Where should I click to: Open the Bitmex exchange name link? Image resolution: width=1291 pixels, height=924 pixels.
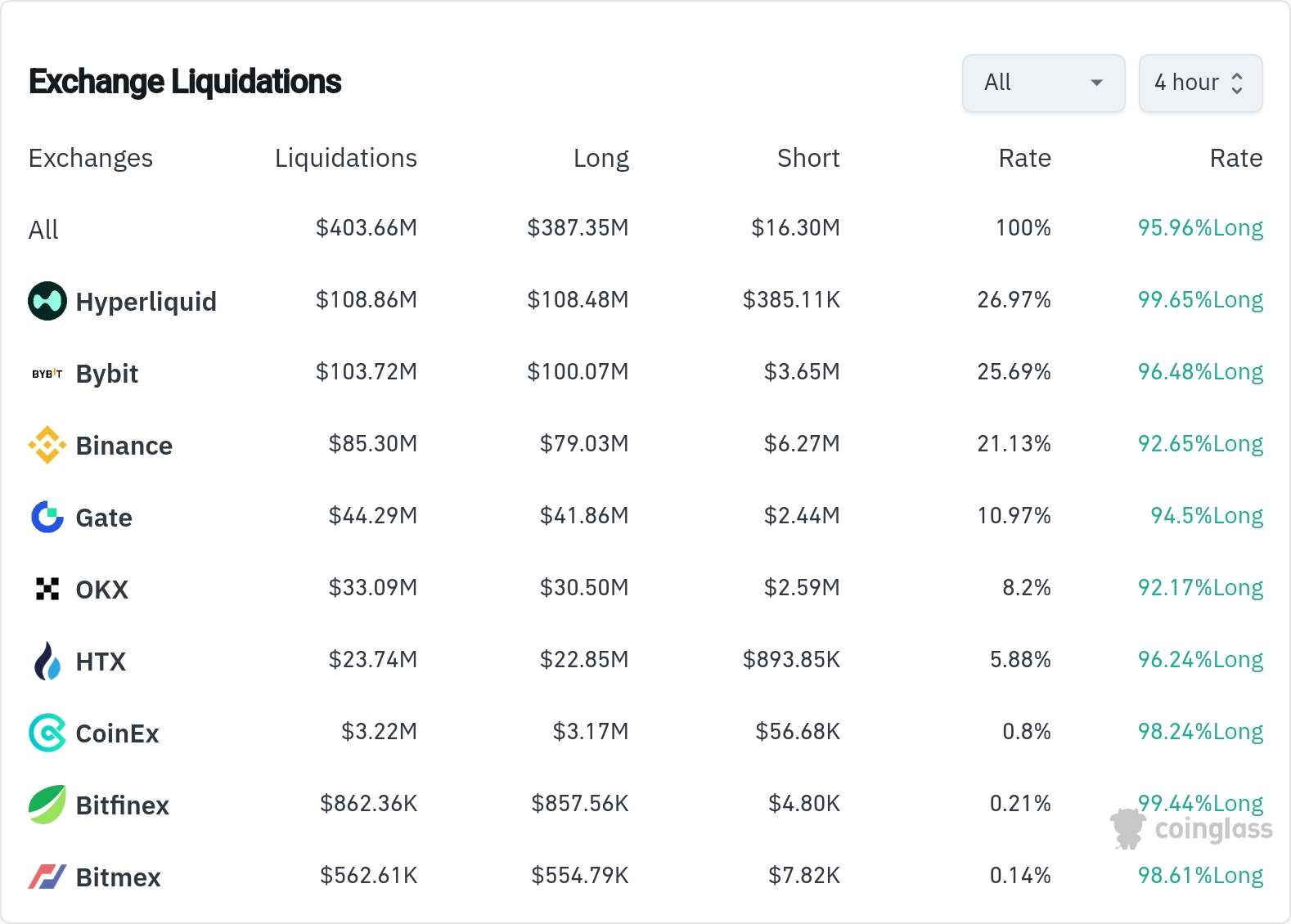coord(118,877)
